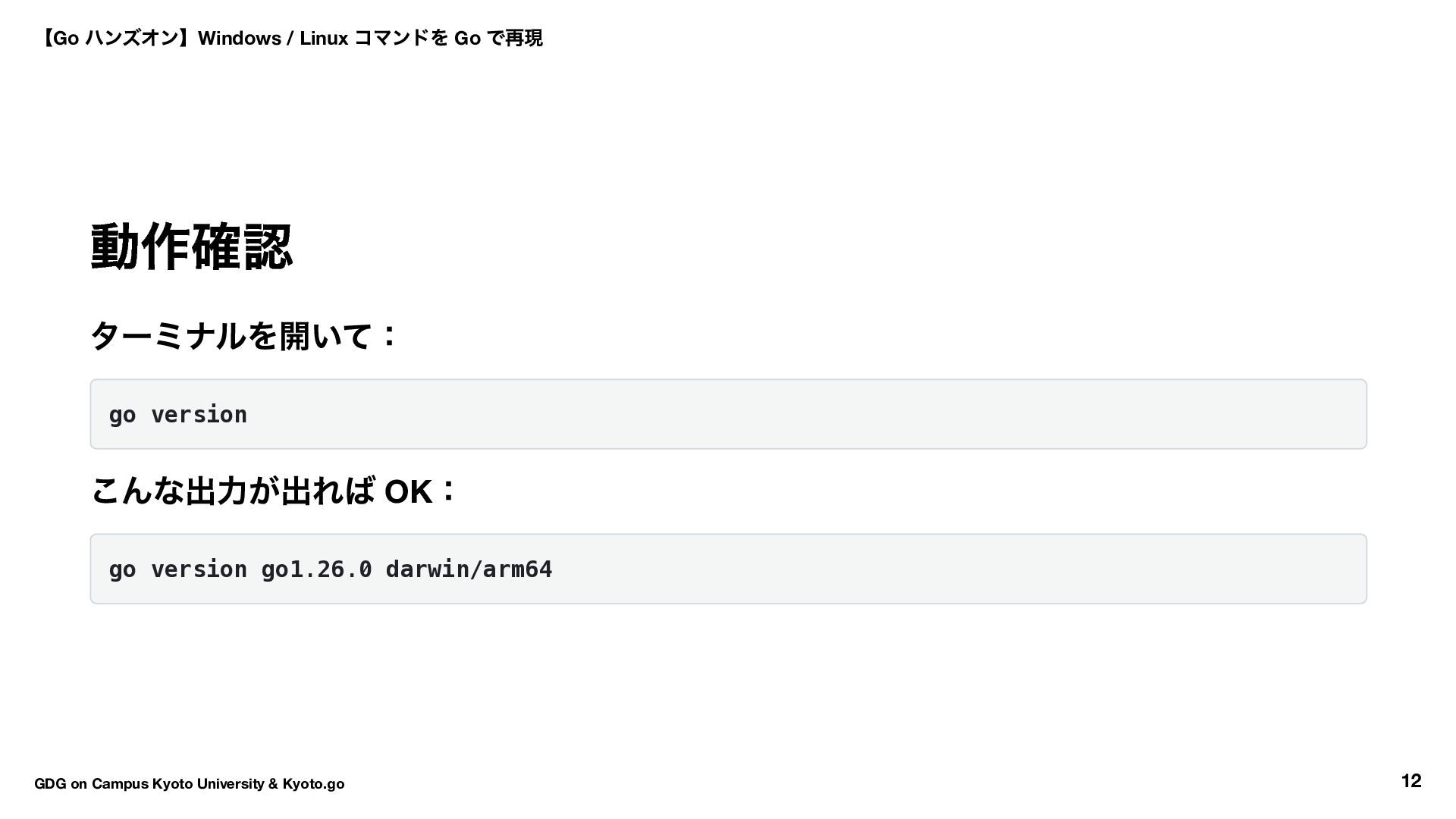Image resolution: width=1456 pixels, height=819 pixels.
Task: Click the word OK above the output block
Action: click(x=408, y=491)
